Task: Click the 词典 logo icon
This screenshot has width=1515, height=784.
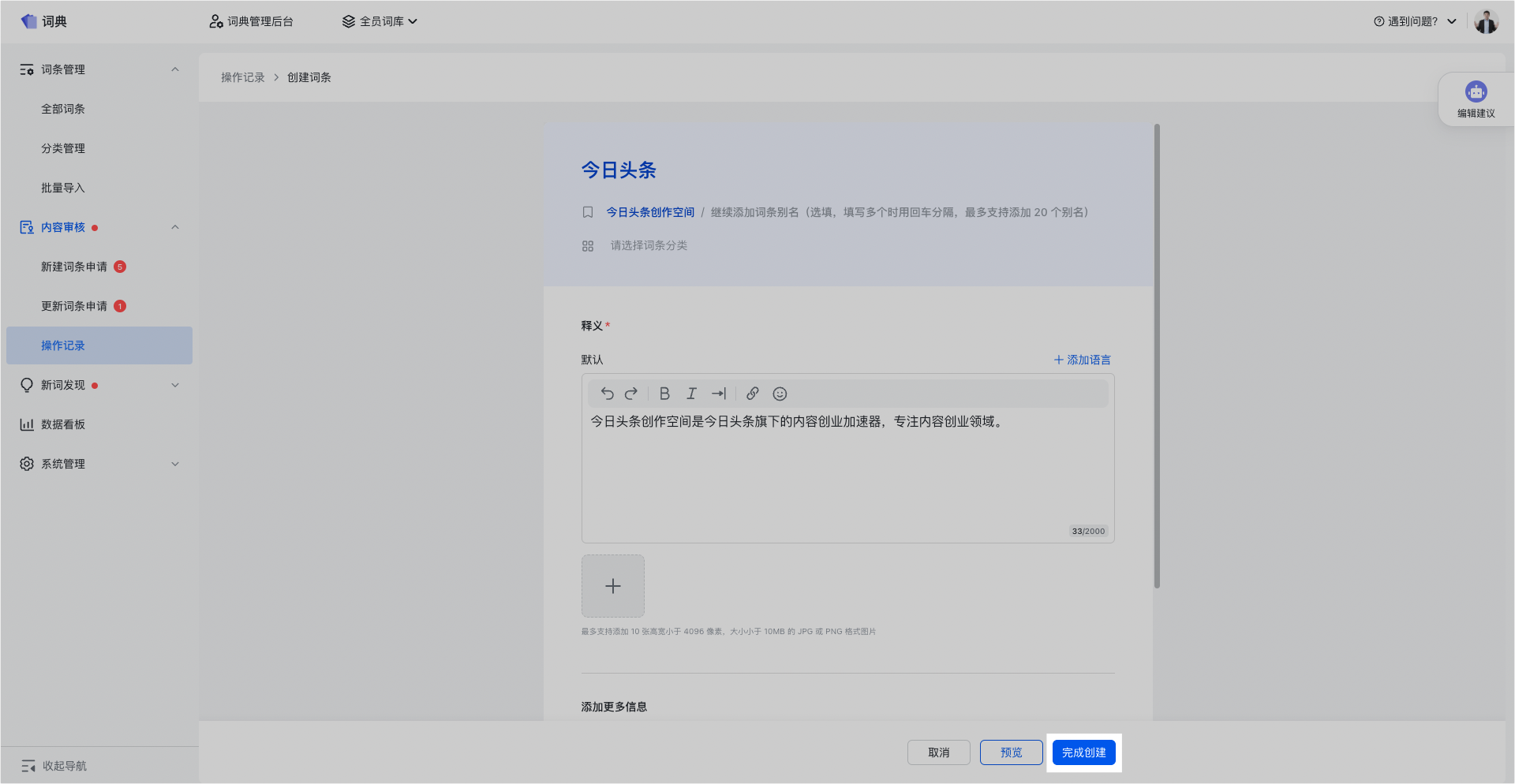Action: point(29,21)
